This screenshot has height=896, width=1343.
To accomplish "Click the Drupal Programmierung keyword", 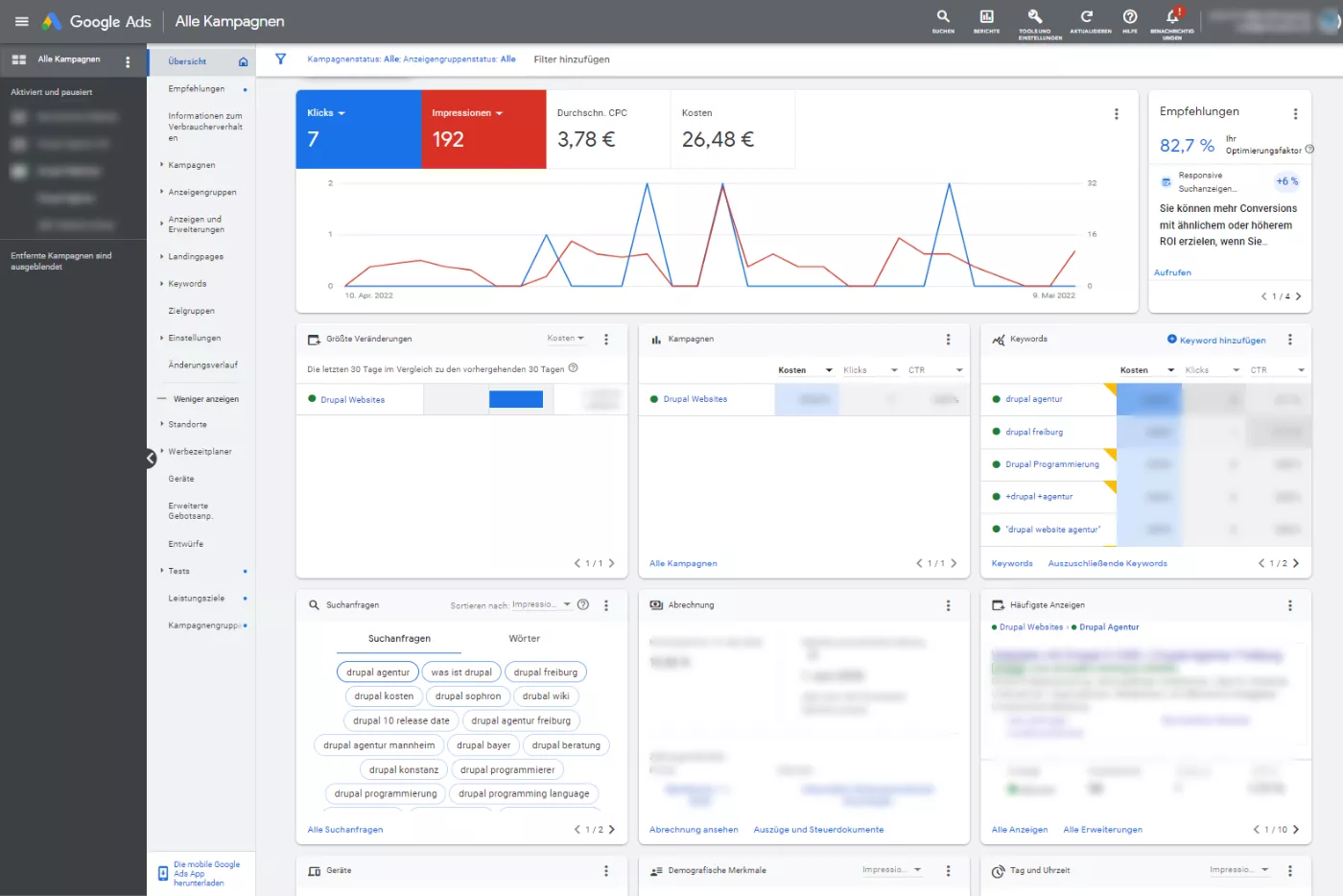I will click(x=1052, y=464).
